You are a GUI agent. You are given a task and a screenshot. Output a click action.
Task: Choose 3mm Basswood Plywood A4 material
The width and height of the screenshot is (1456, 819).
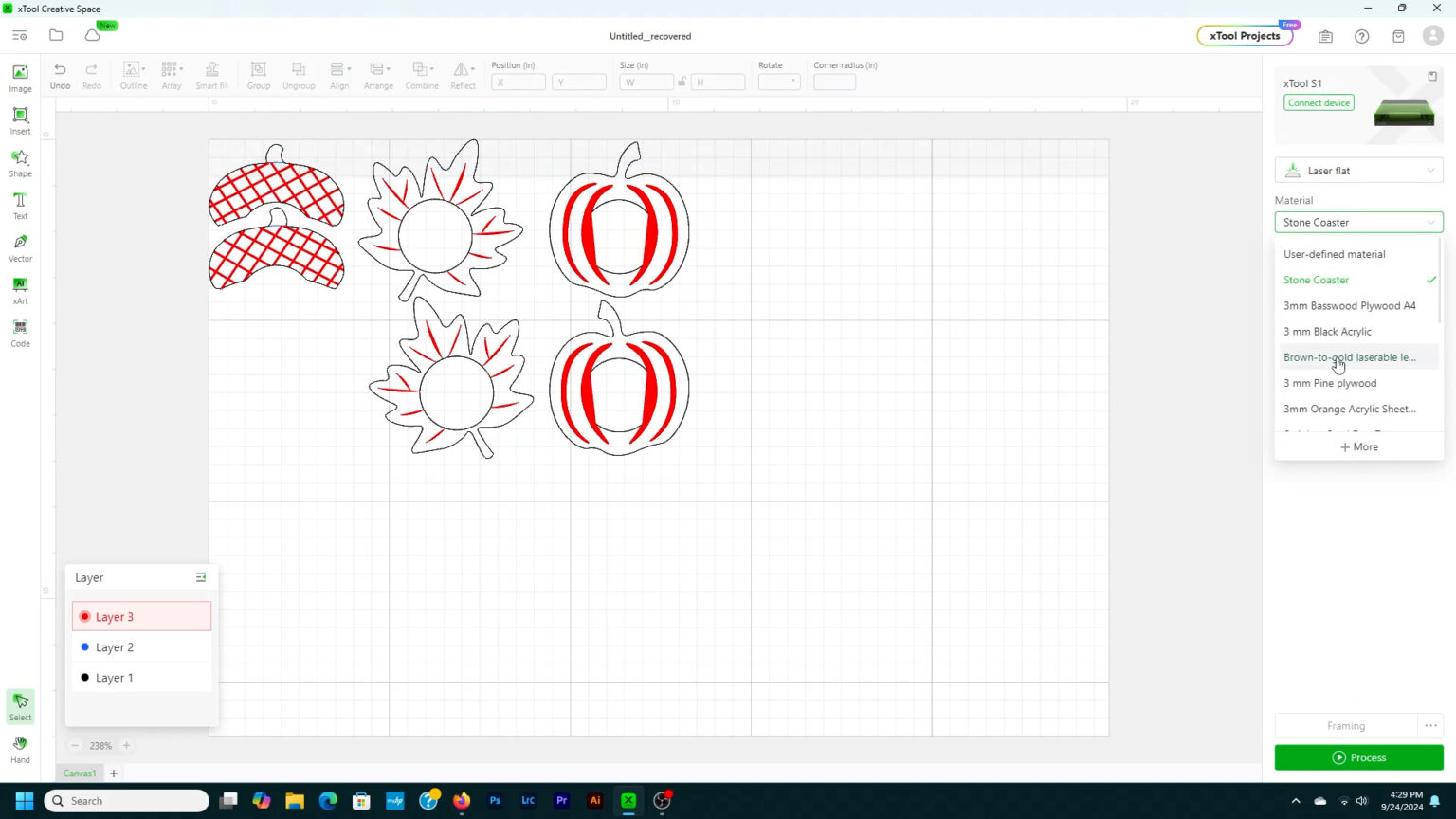point(1349,306)
